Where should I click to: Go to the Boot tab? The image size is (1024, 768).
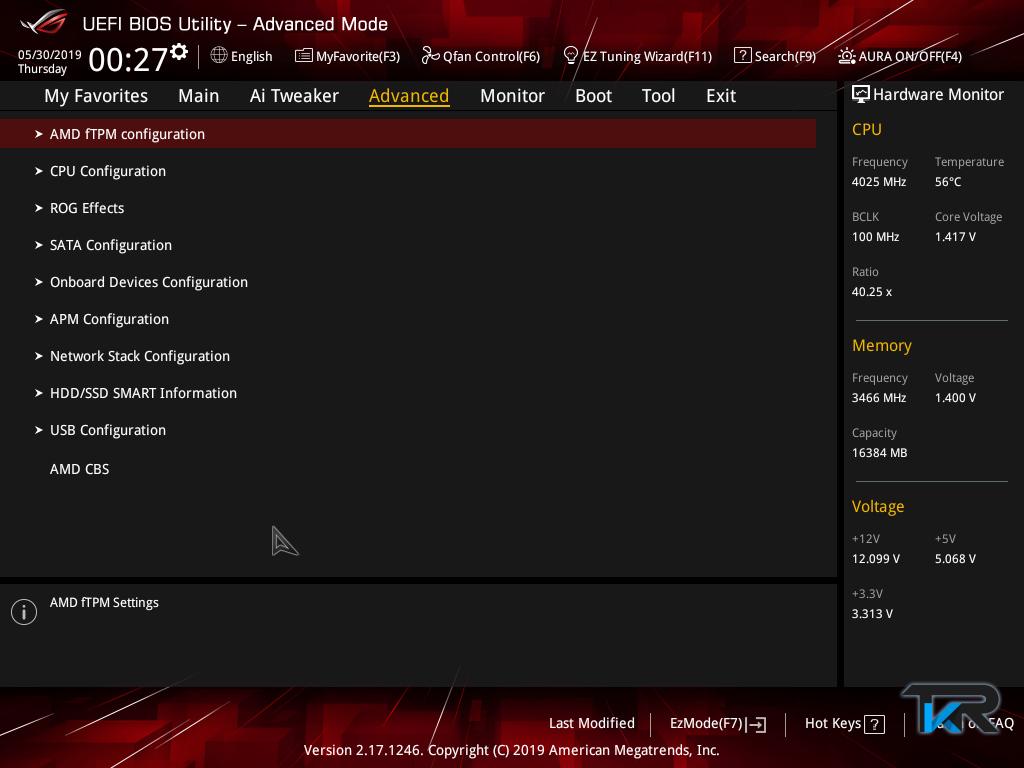point(593,96)
